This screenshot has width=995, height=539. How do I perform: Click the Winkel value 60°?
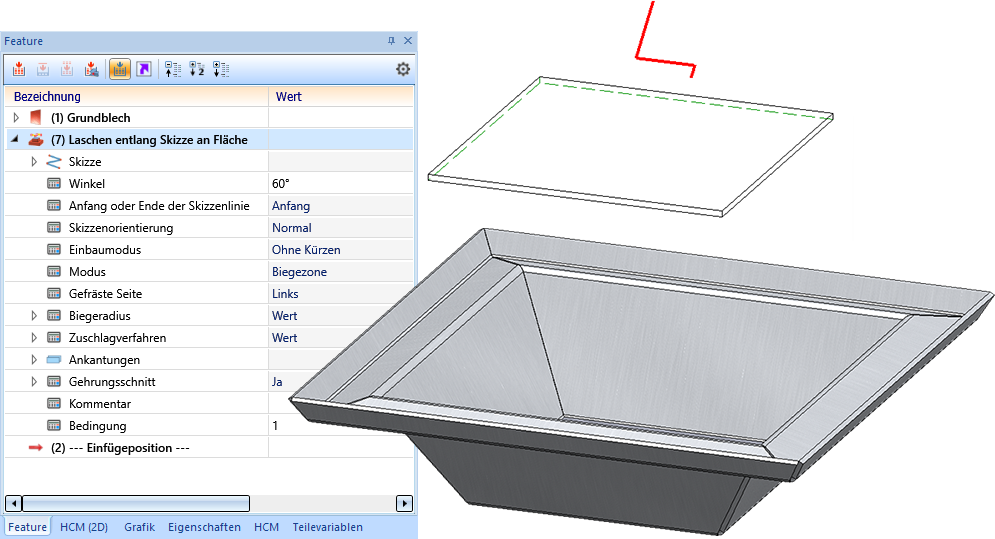(x=280, y=183)
